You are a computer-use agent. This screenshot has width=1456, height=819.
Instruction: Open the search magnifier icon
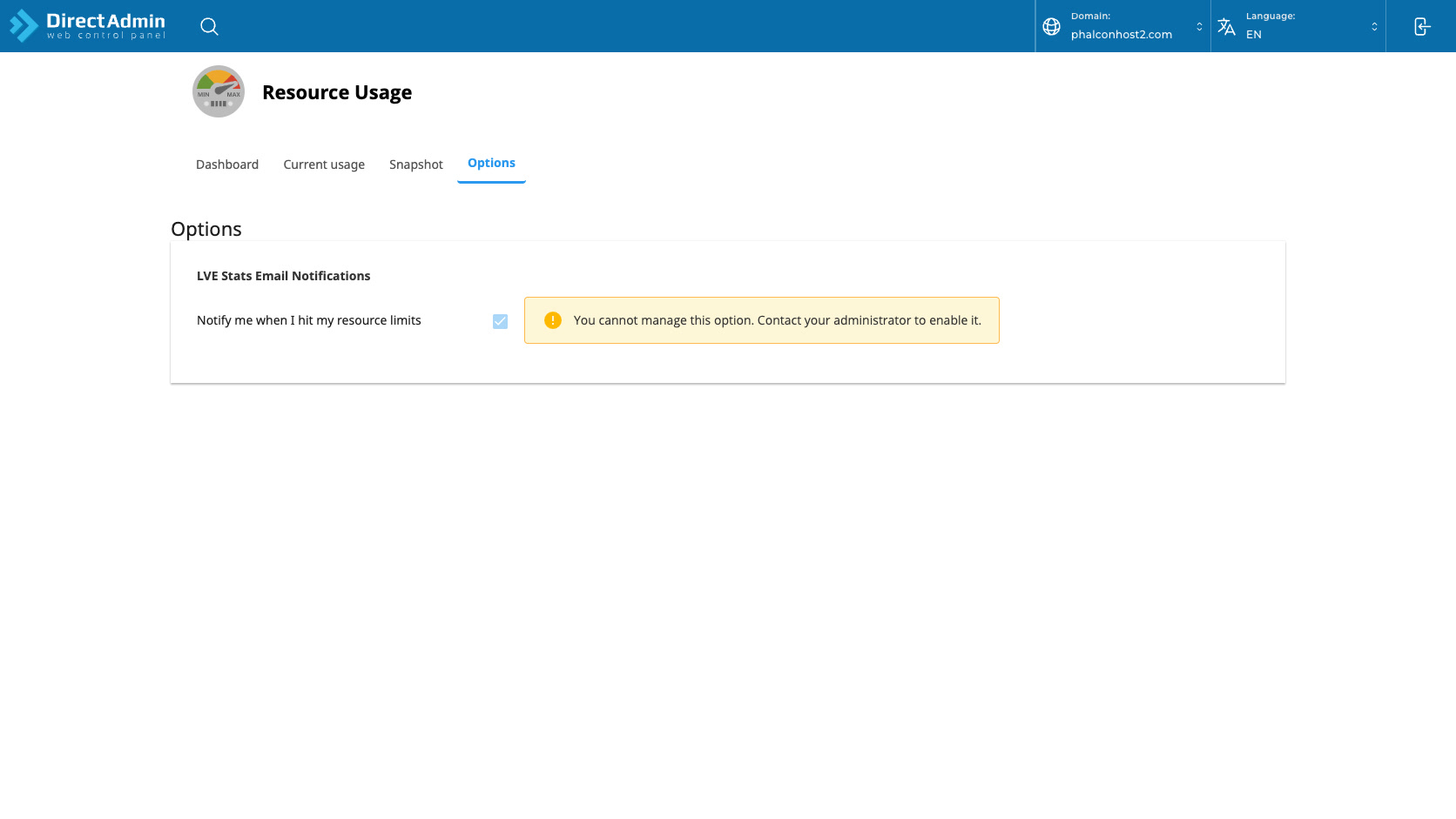point(209,26)
